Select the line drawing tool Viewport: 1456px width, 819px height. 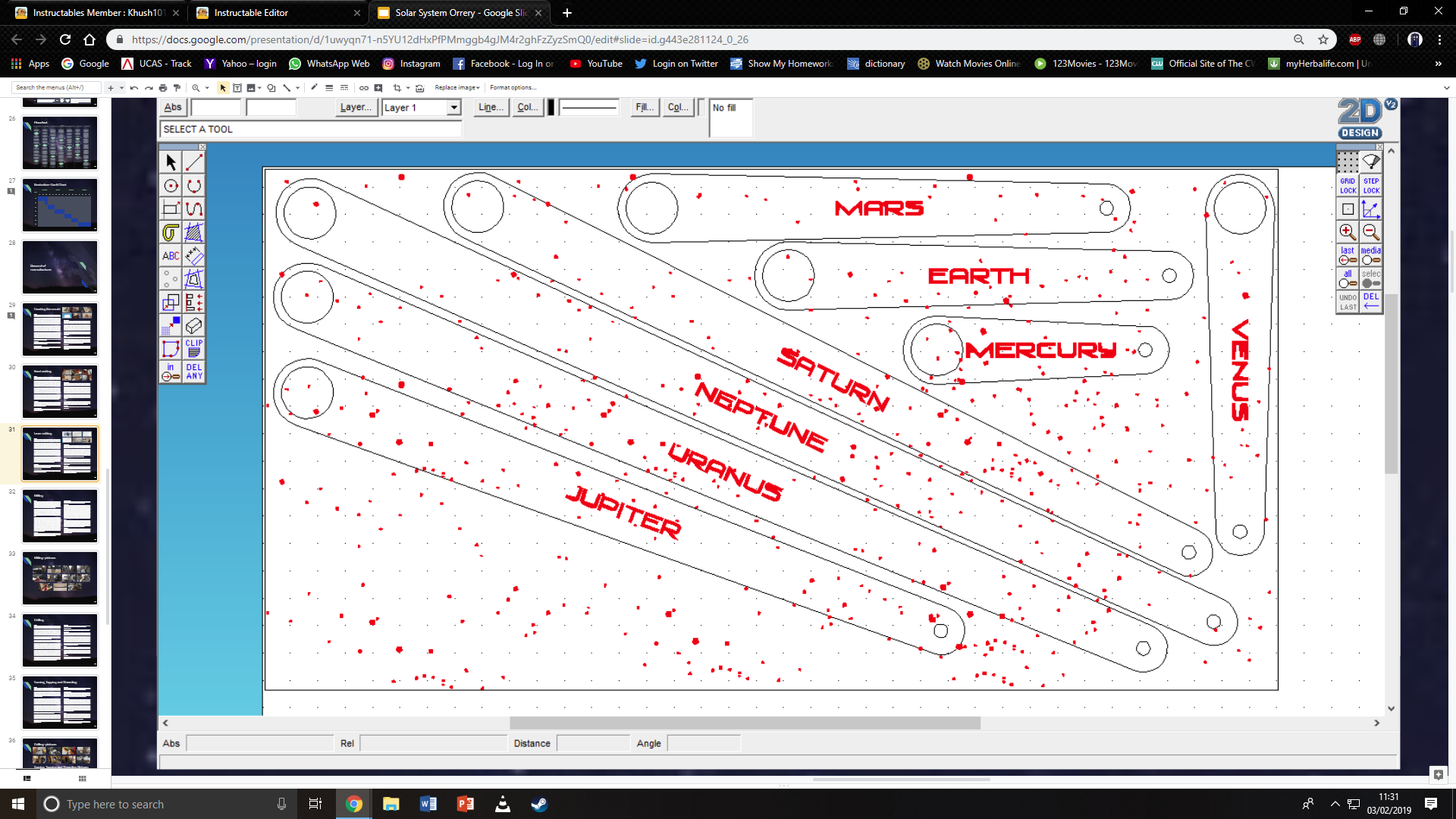194,162
